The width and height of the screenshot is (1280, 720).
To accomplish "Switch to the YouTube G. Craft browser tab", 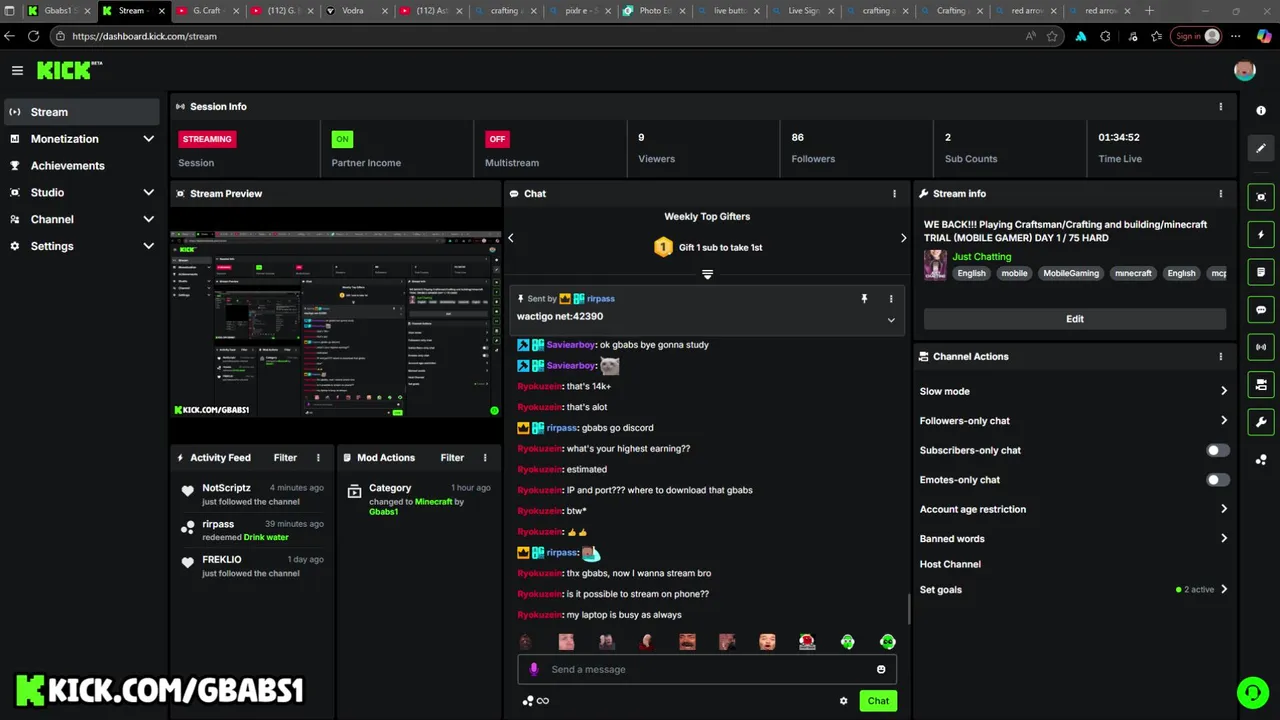I will click(x=208, y=11).
